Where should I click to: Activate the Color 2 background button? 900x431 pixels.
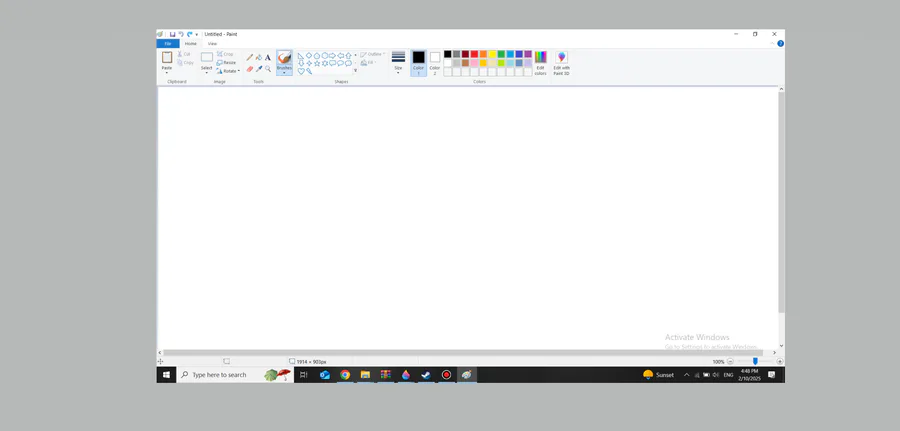(x=435, y=63)
